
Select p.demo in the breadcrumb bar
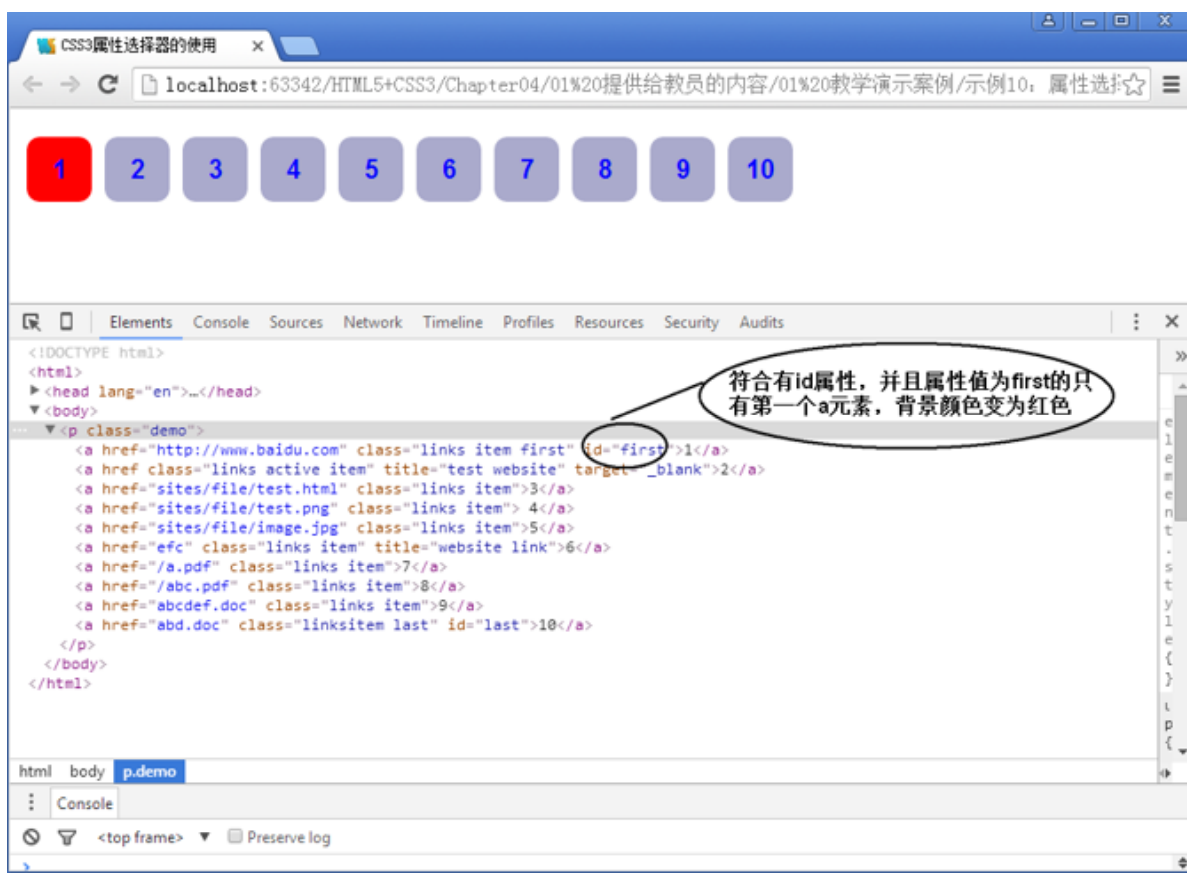pos(149,771)
